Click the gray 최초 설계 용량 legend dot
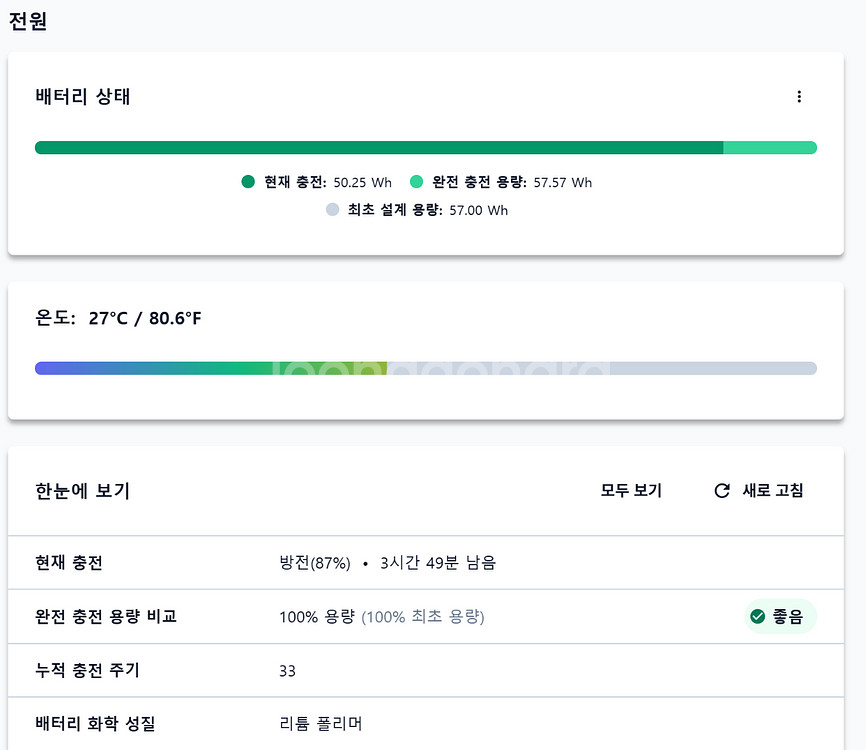 click(333, 210)
